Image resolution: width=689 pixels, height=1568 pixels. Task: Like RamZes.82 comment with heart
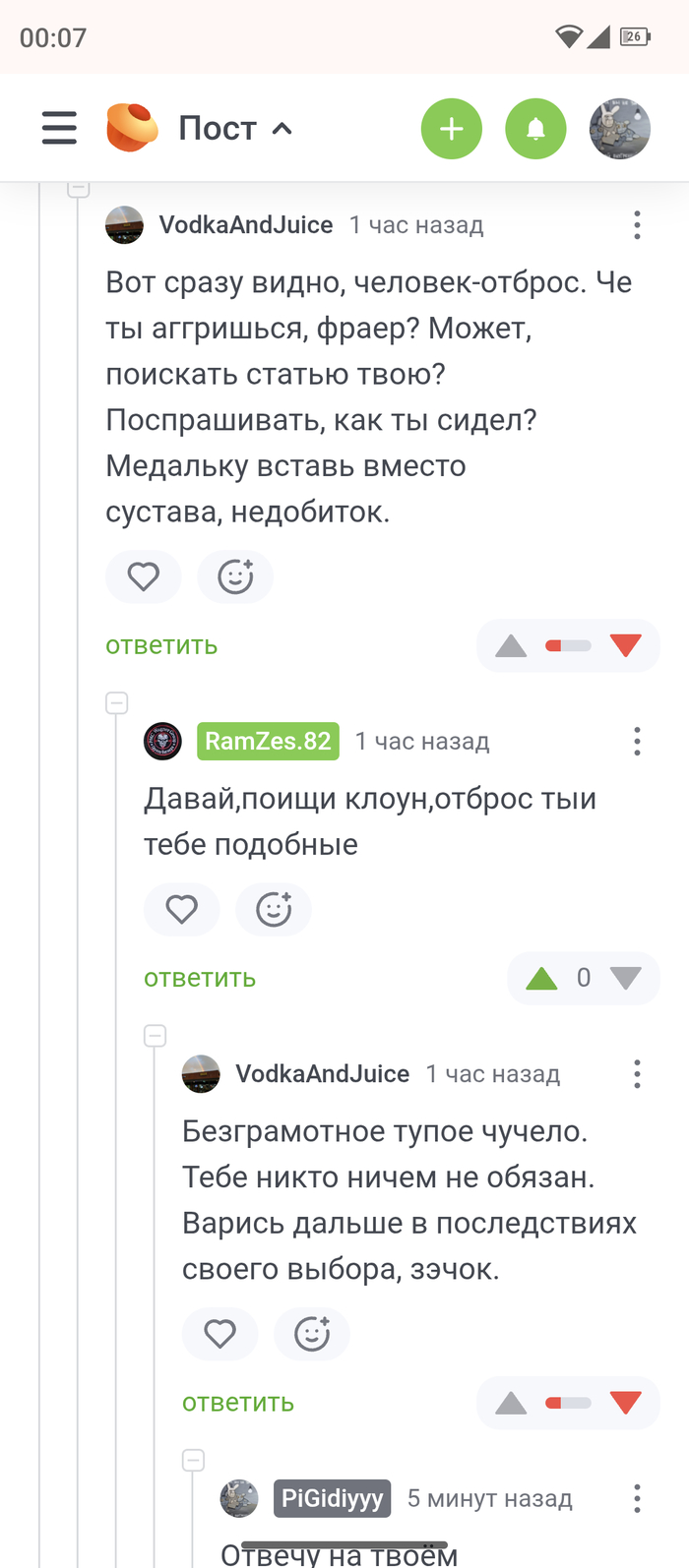pos(181,909)
